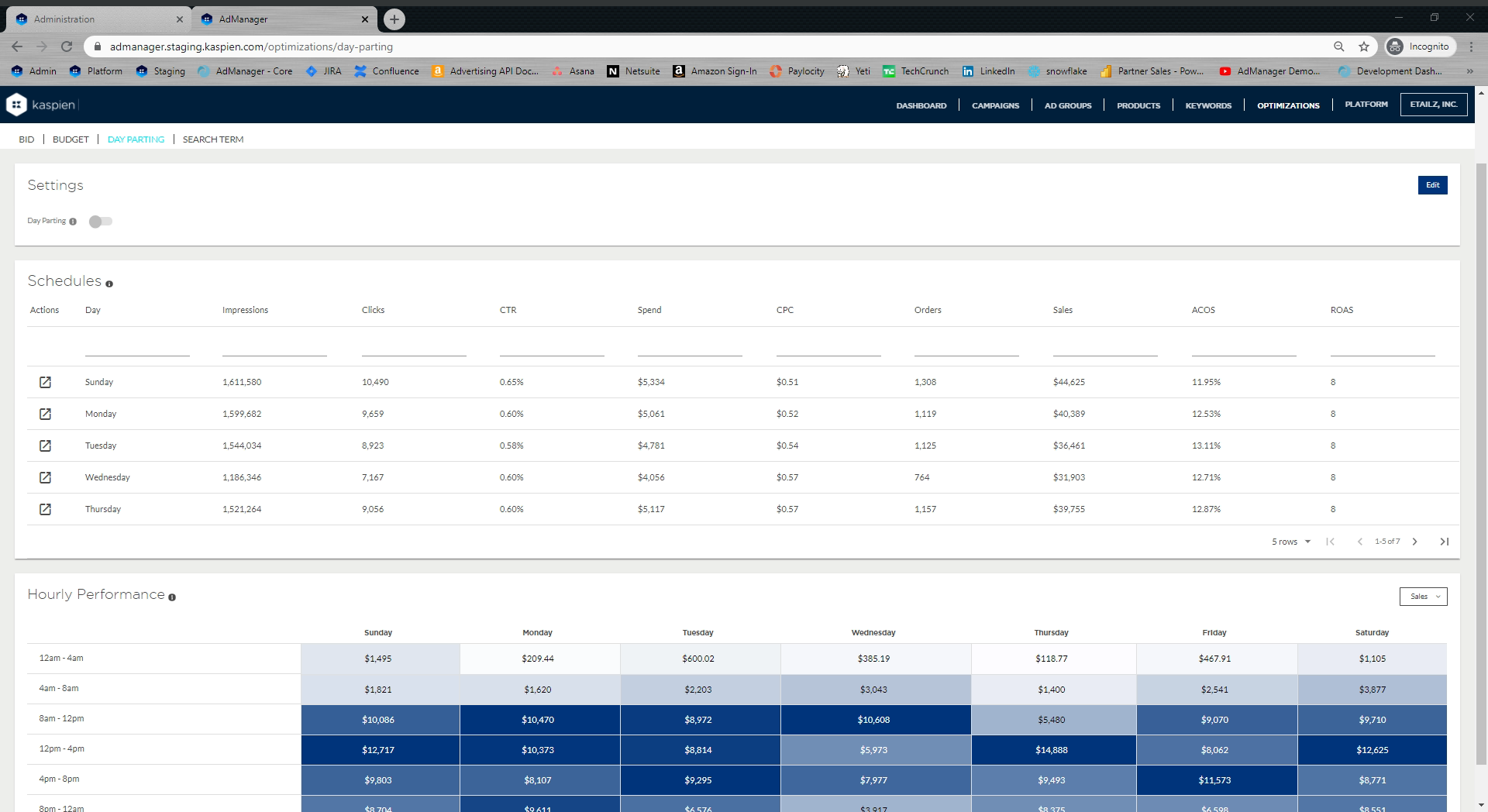Click the Day Parting info icon

(x=73, y=222)
